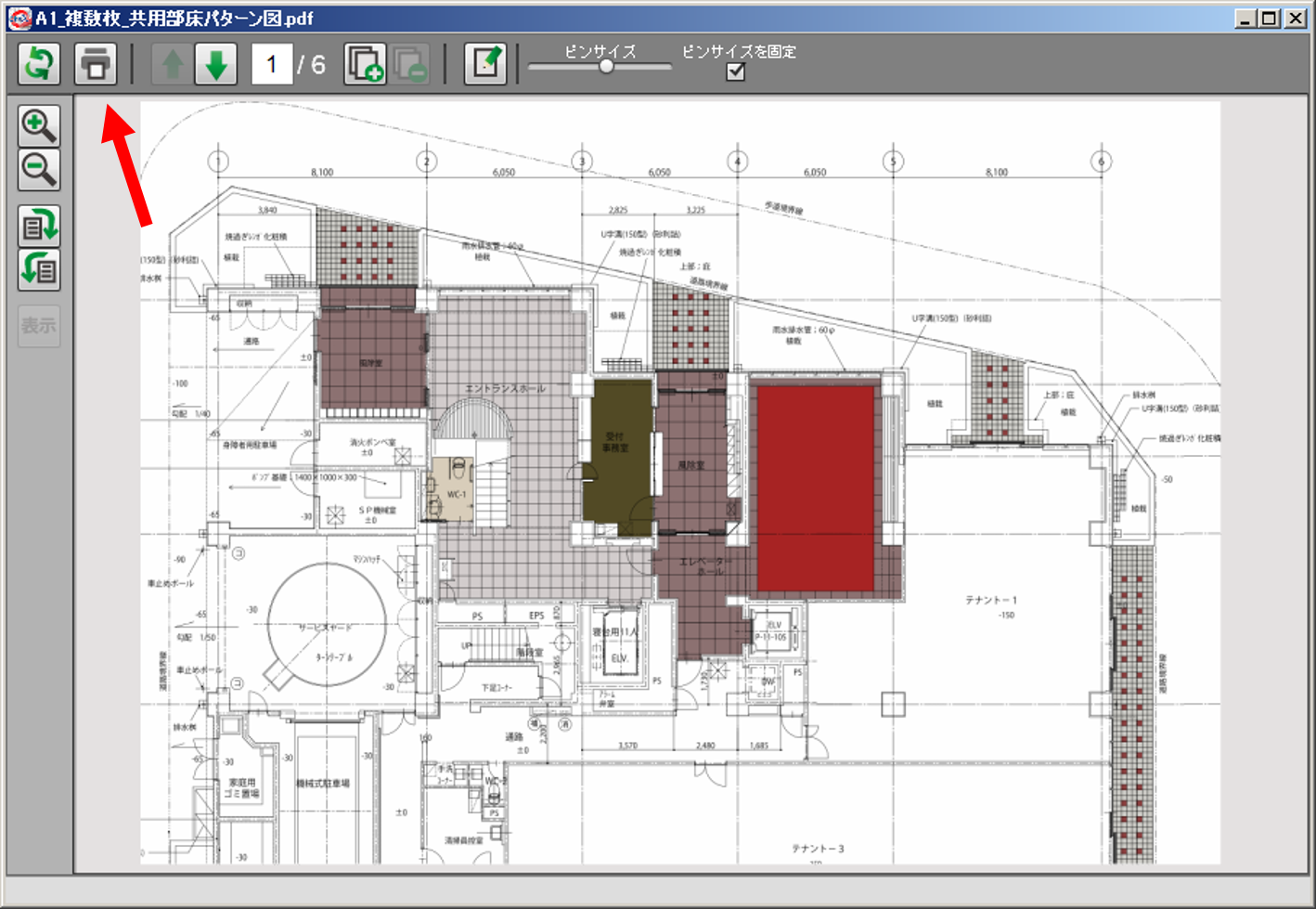
Task: Zoom in on the floor plan
Action: tap(38, 123)
